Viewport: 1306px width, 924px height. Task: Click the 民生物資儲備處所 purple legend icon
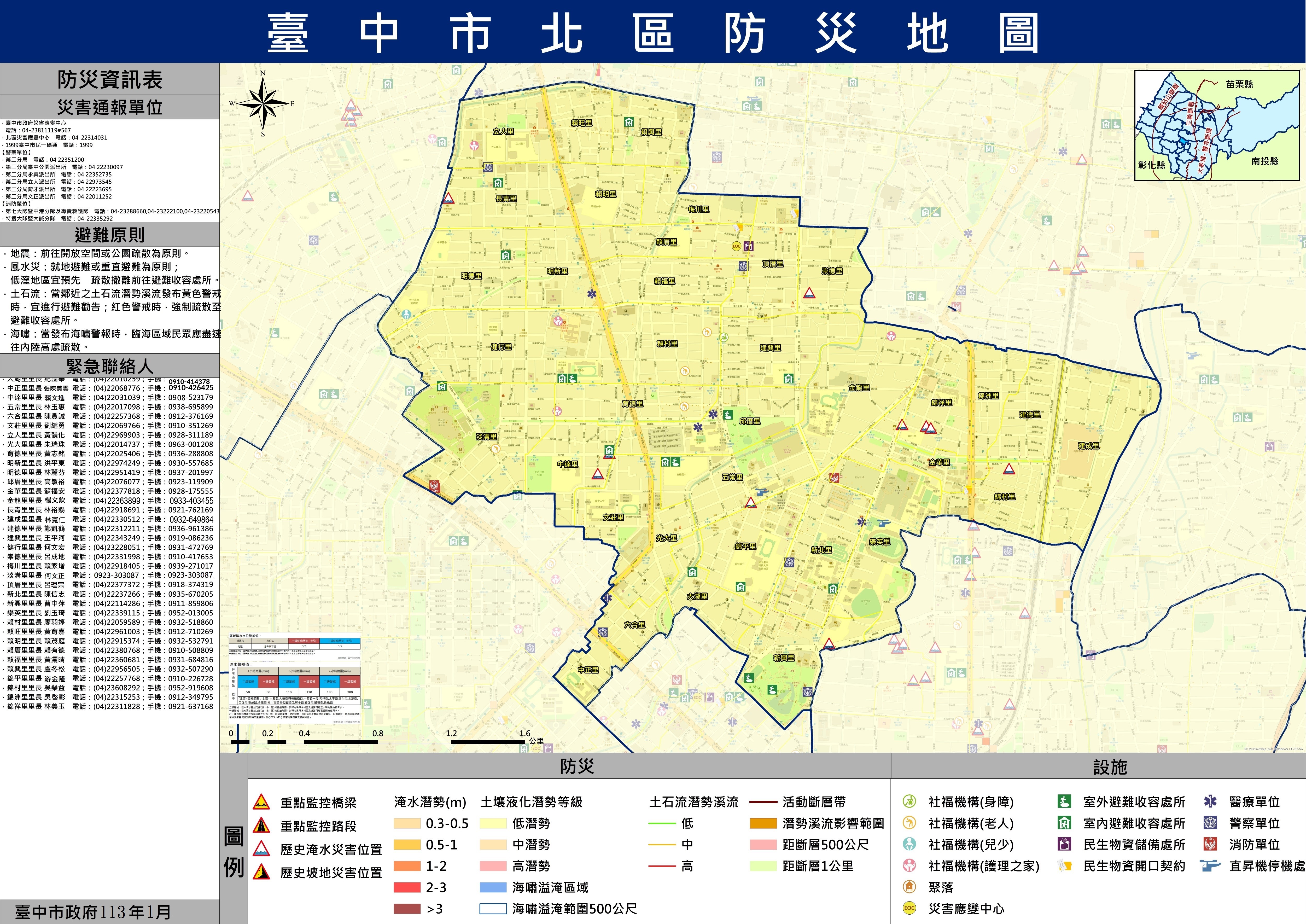(x=1064, y=844)
